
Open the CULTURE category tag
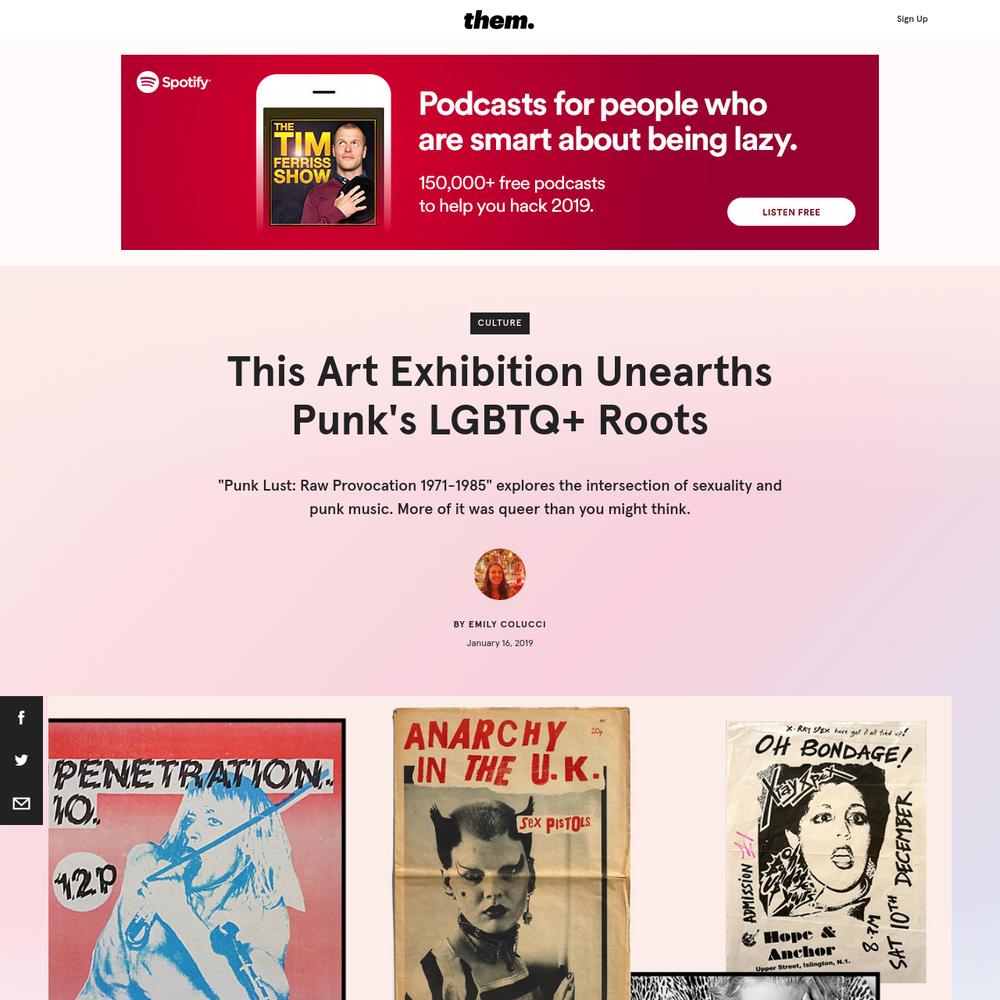[499, 323]
